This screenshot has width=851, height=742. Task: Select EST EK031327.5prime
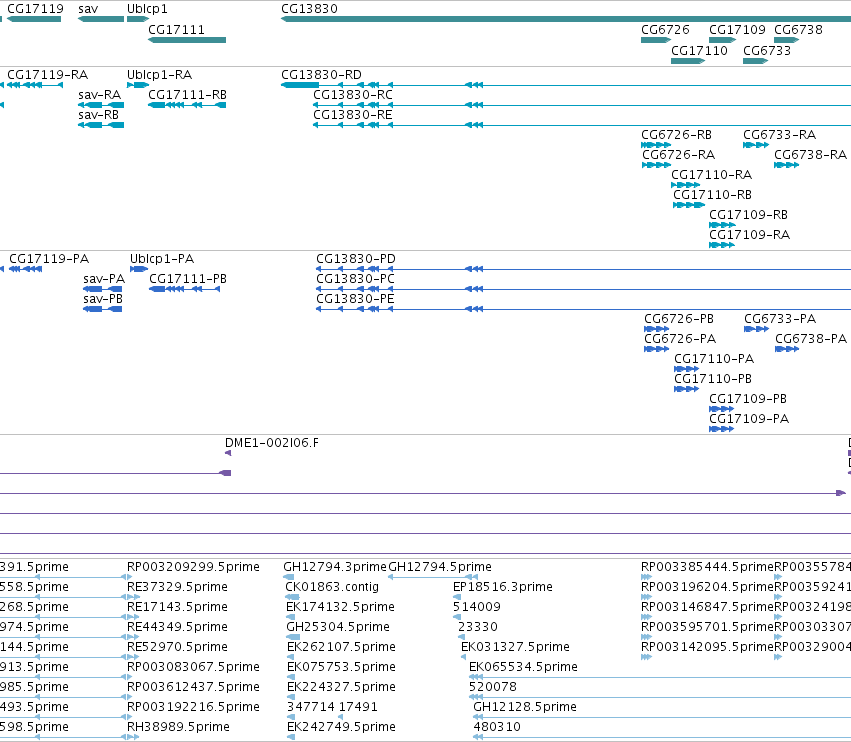tap(515, 646)
